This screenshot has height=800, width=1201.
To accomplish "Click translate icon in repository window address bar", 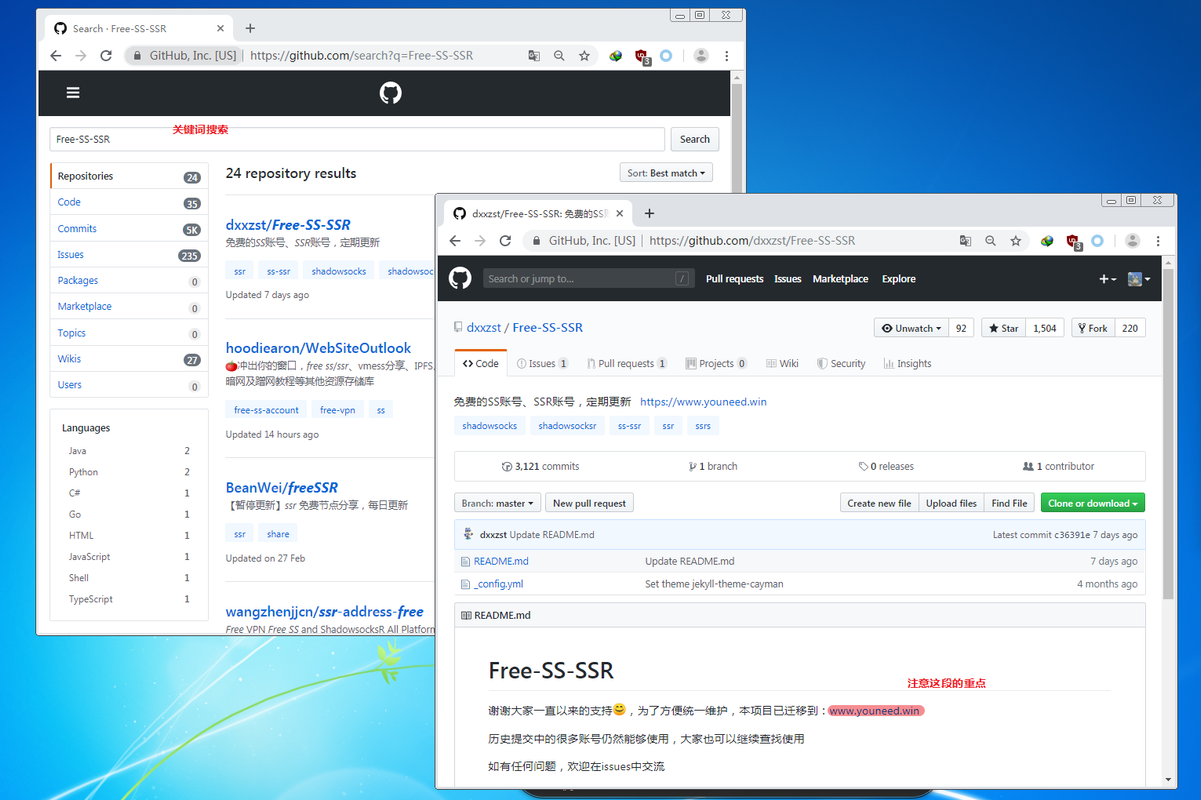I will click(x=966, y=241).
